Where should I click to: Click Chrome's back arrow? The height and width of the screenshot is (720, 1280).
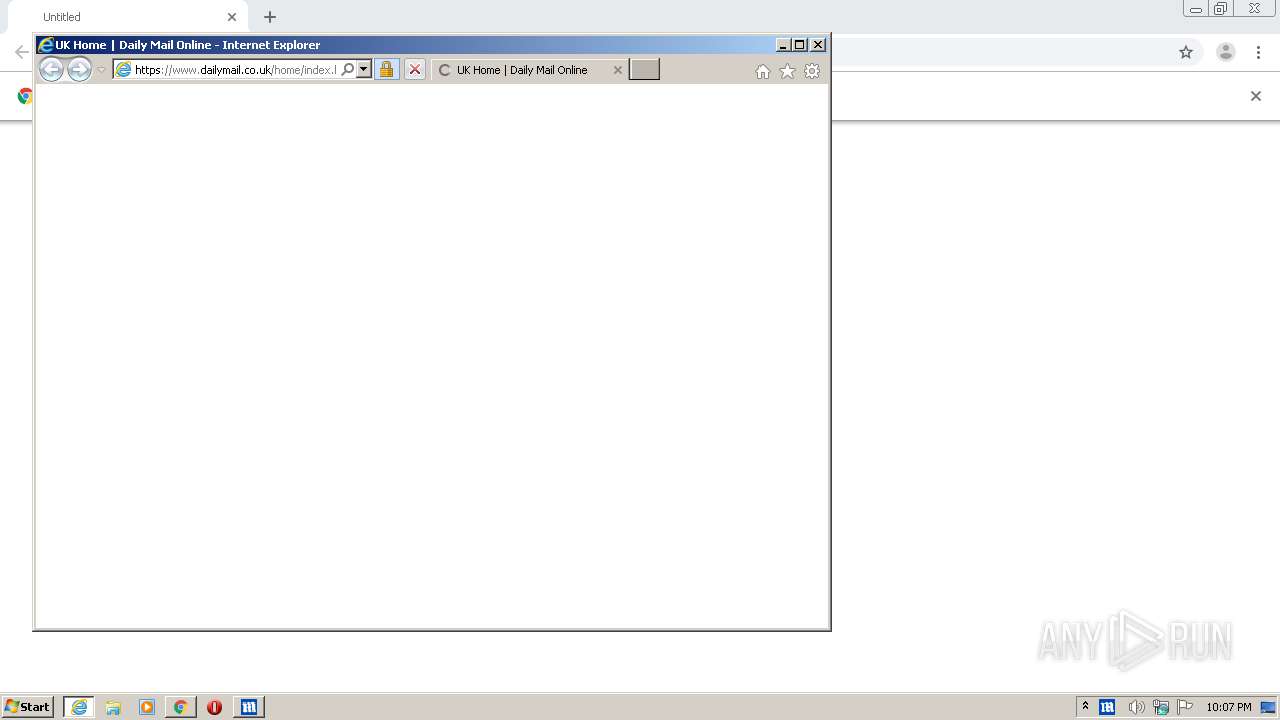point(21,52)
